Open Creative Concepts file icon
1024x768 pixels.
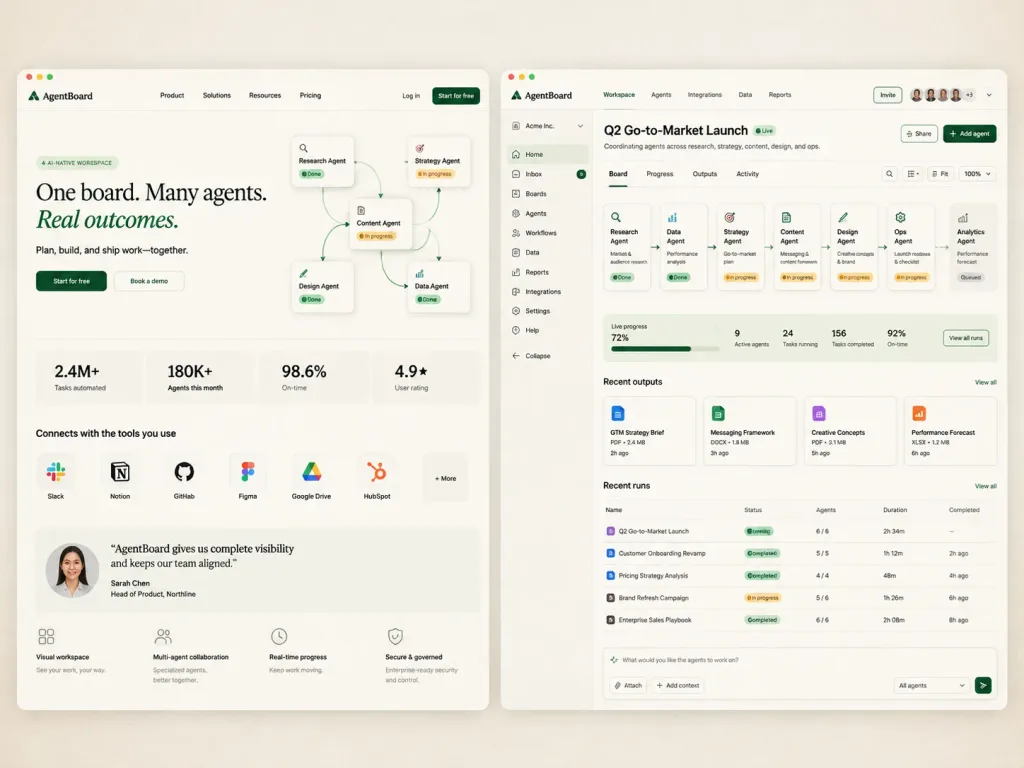(819, 413)
